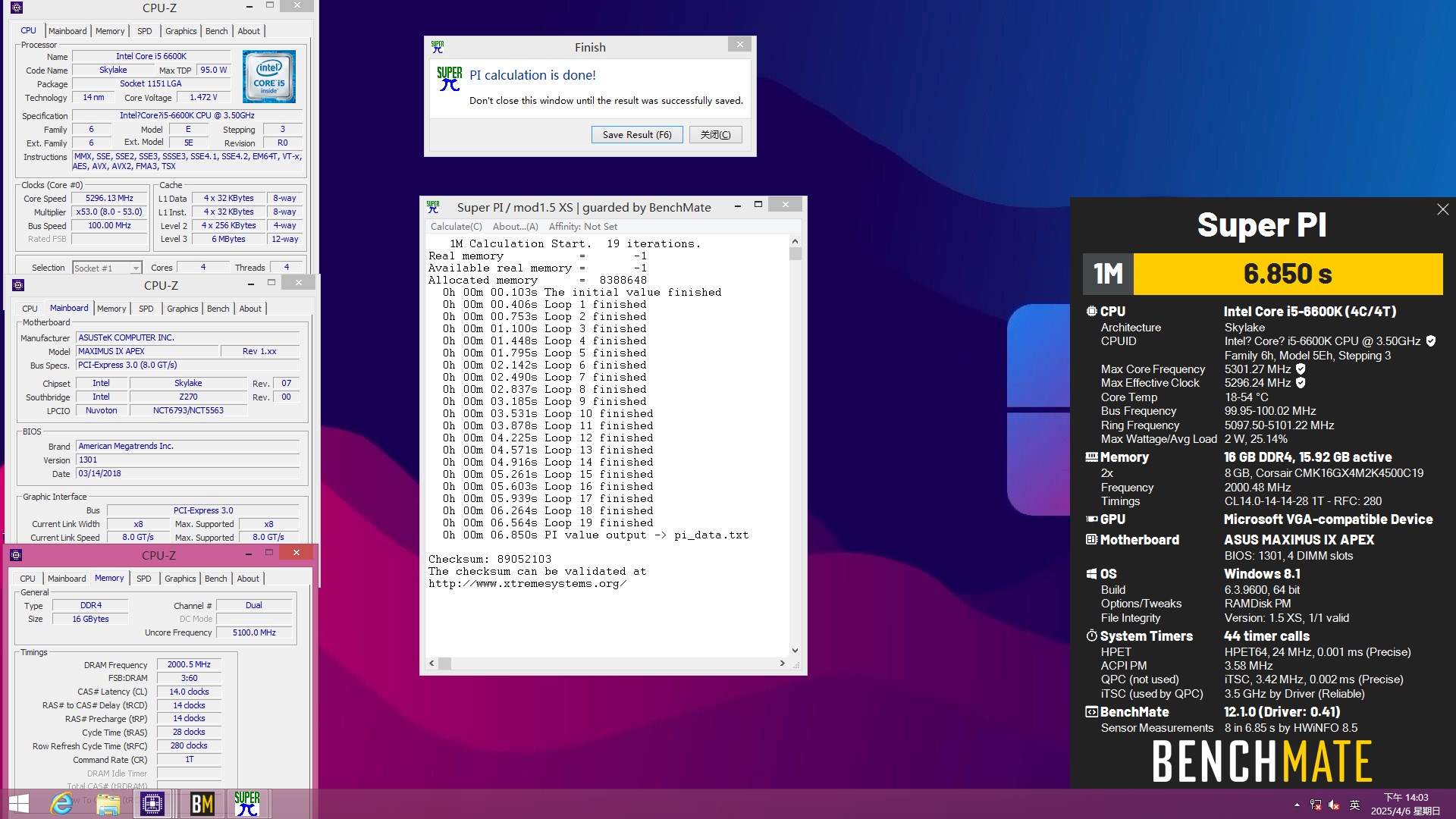Click Save Result (F6) button
The height and width of the screenshot is (819, 1456).
click(x=637, y=135)
